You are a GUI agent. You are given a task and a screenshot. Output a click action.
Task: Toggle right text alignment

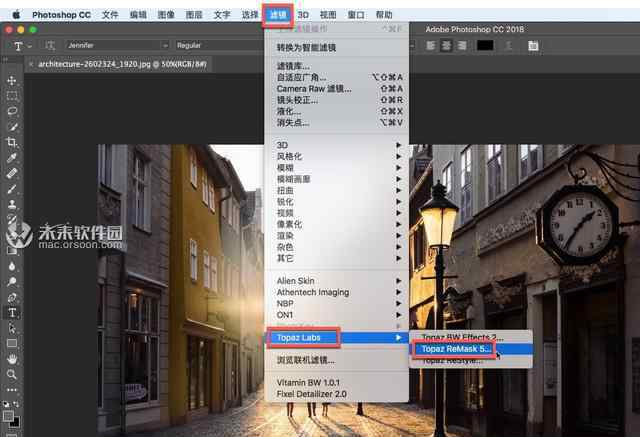click(463, 45)
